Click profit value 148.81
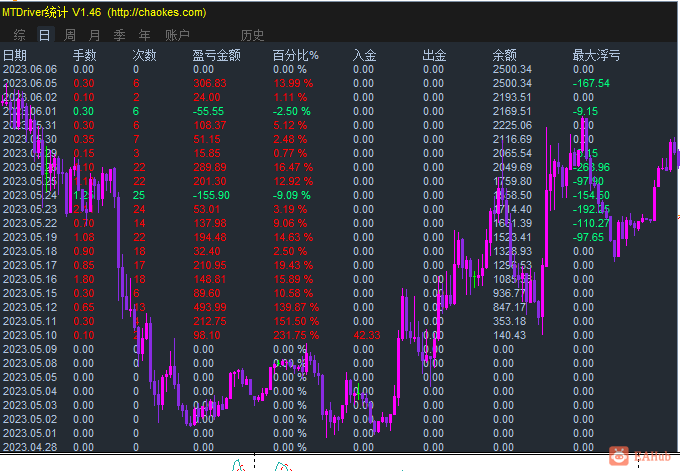Screen dimensions: 680x471 point(210,279)
